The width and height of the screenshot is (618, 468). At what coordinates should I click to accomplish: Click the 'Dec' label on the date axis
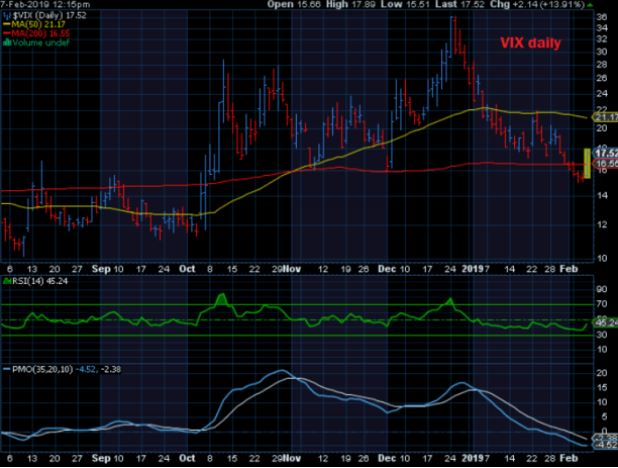389,268
